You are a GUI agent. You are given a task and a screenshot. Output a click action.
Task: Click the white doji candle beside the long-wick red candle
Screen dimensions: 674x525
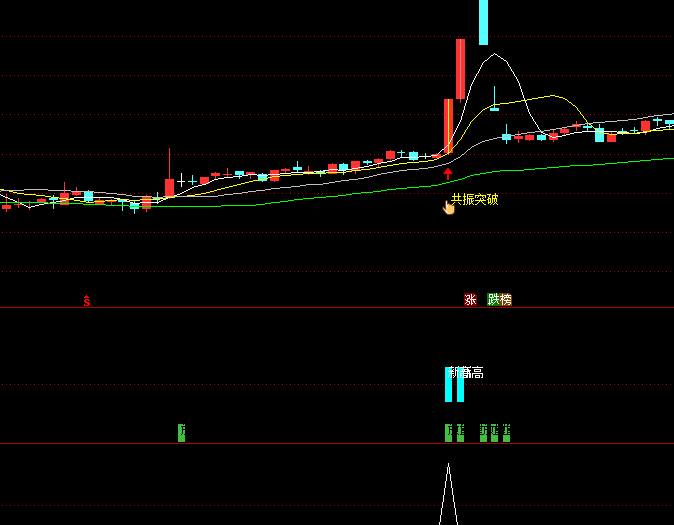tap(181, 180)
